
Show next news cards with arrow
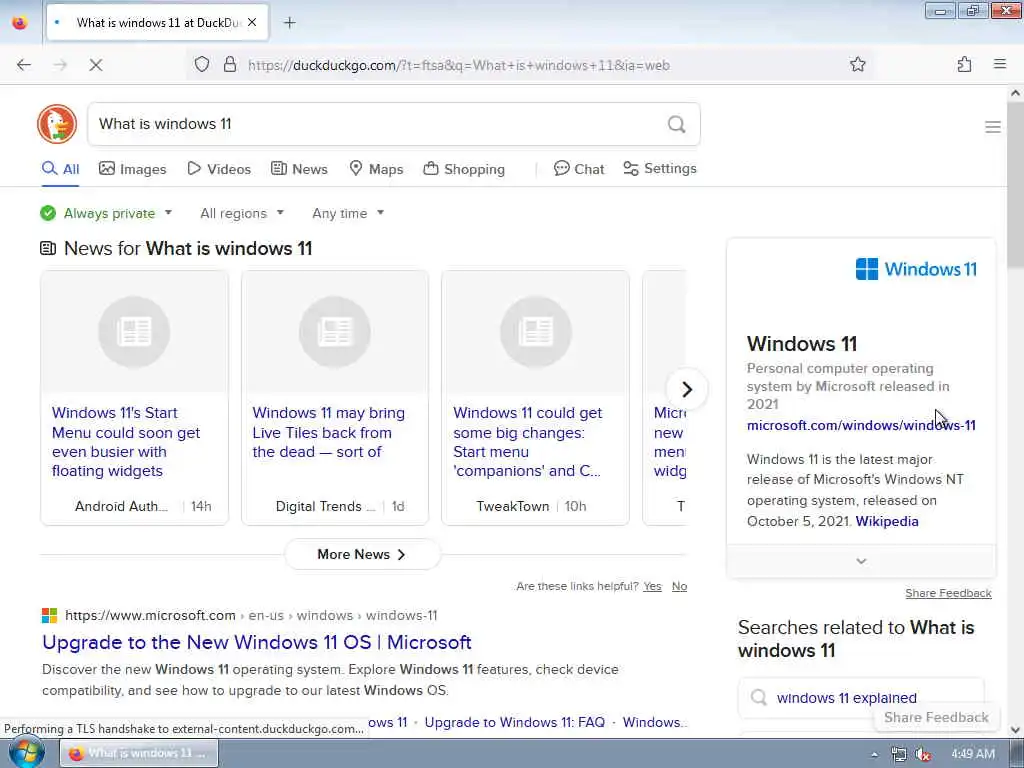pyautogui.click(x=686, y=389)
